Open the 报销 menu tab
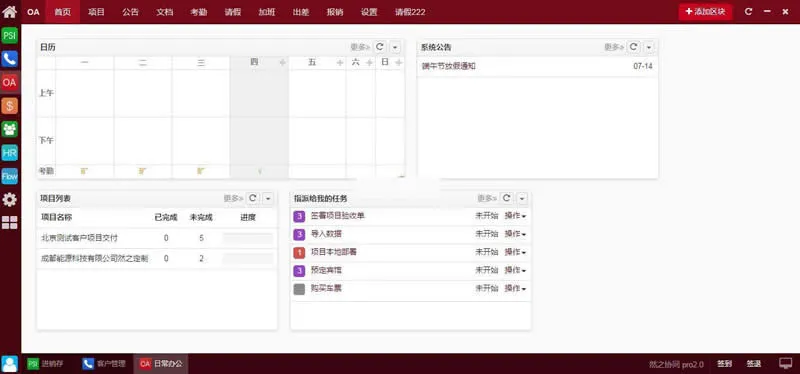 tap(335, 12)
